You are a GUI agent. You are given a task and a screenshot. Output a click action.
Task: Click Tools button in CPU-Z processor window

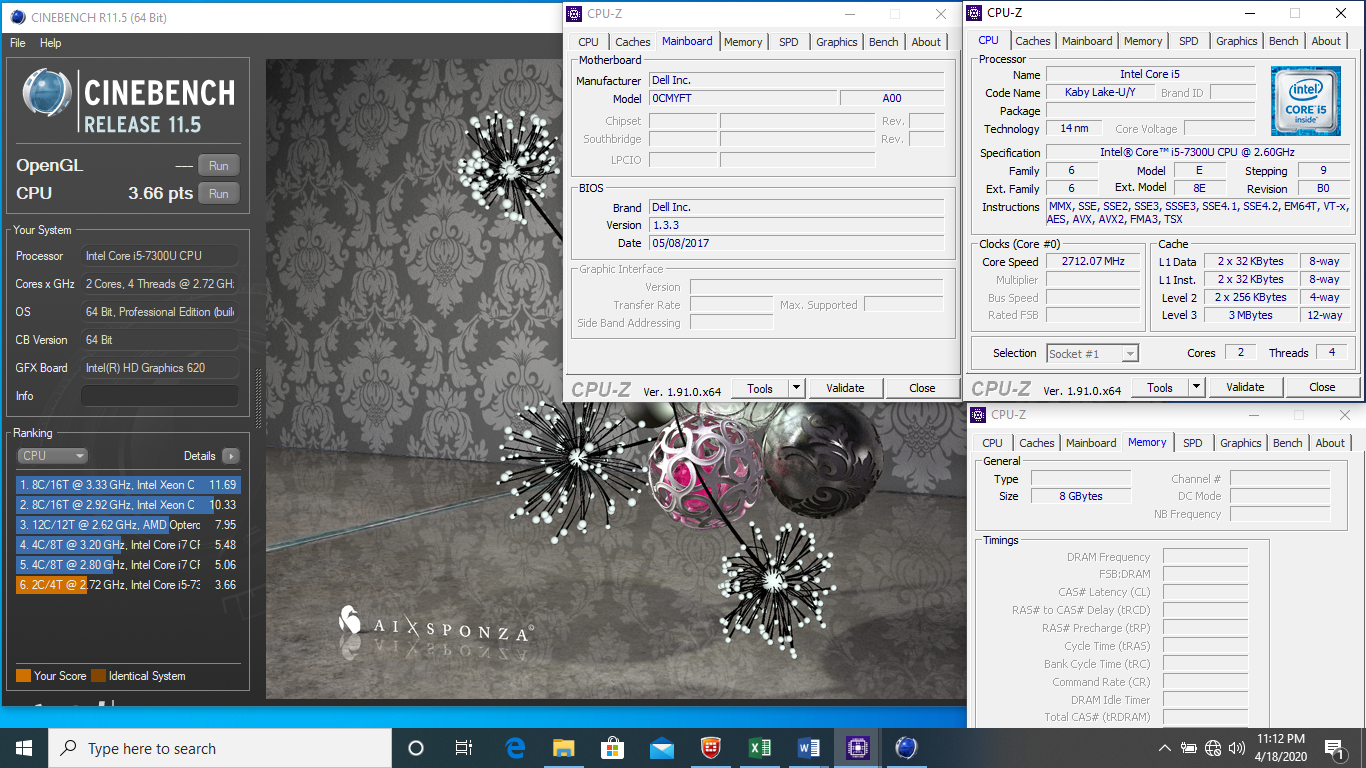pos(1160,387)
